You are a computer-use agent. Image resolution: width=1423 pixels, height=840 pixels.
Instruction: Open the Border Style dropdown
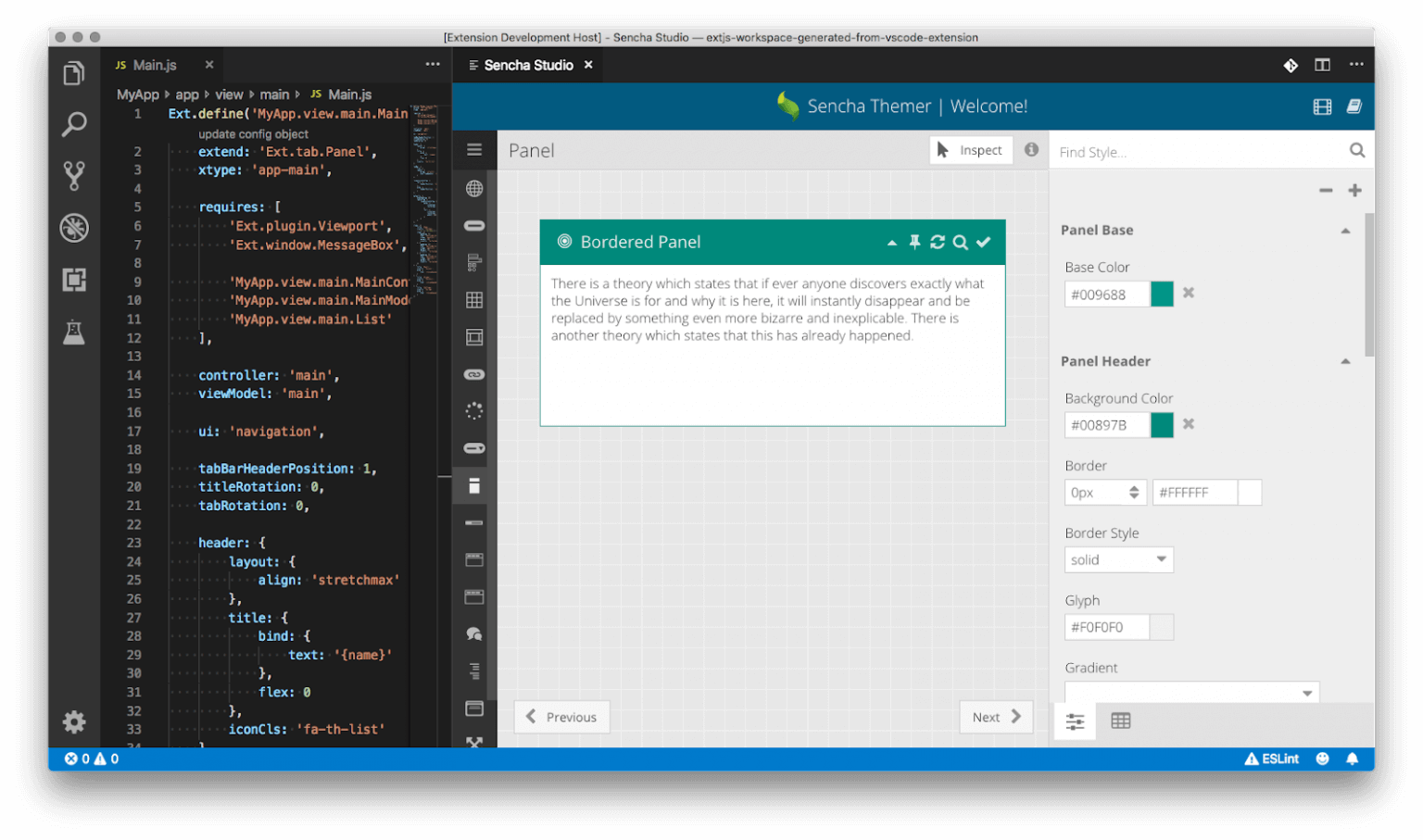(1118, 559)
